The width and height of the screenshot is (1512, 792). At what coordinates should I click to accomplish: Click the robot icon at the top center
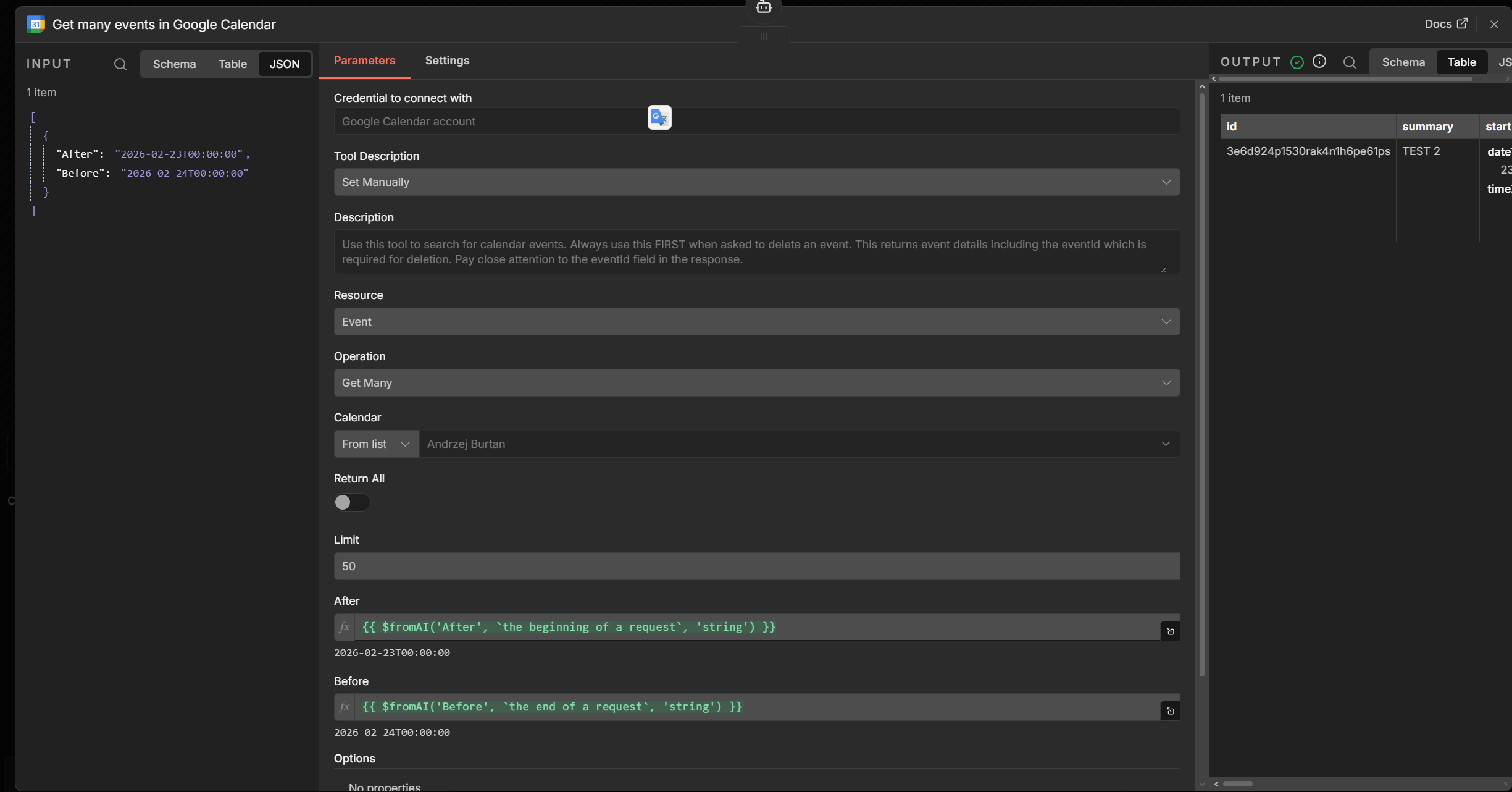pyautogui.click(x=764, y=7)
